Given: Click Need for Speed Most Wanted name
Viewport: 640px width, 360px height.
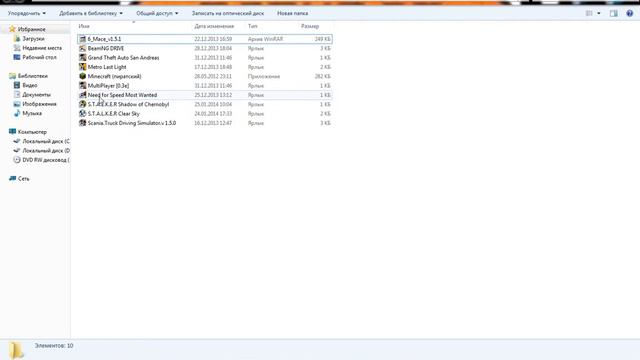Looking at the screenshot, I should click(122, 95).
